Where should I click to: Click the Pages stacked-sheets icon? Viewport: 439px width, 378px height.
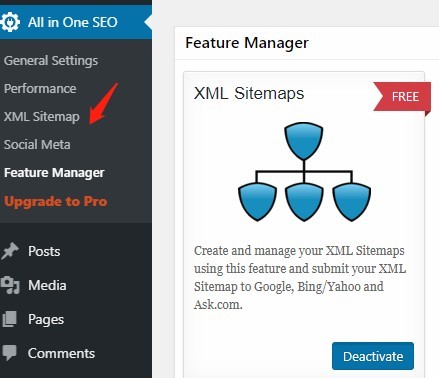pos(9,319)
